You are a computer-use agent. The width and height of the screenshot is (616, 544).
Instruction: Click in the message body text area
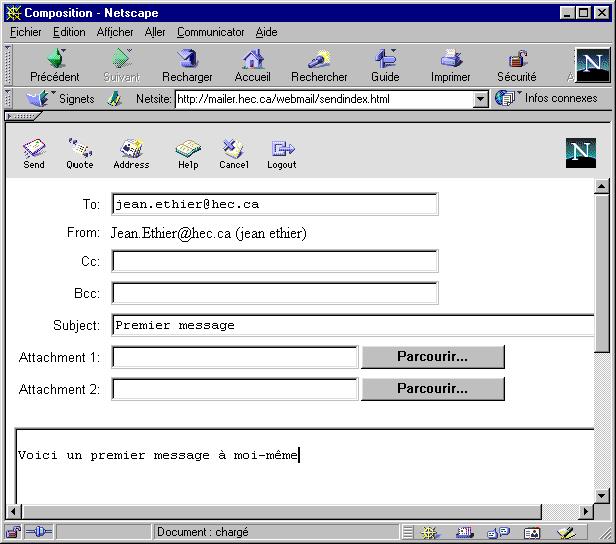tap(304, 467)
